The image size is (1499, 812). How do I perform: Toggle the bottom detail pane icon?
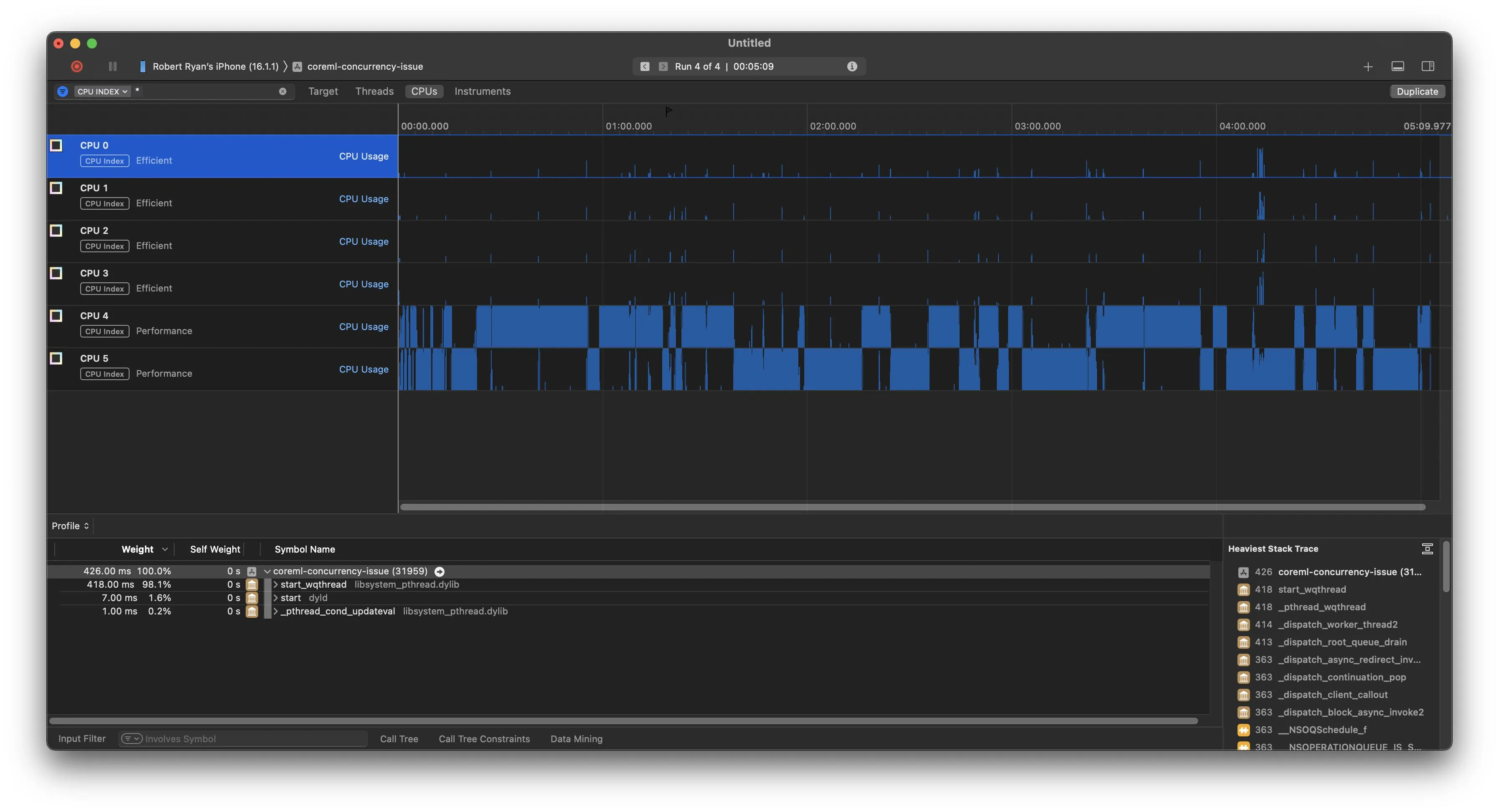tap(1398, 66)
